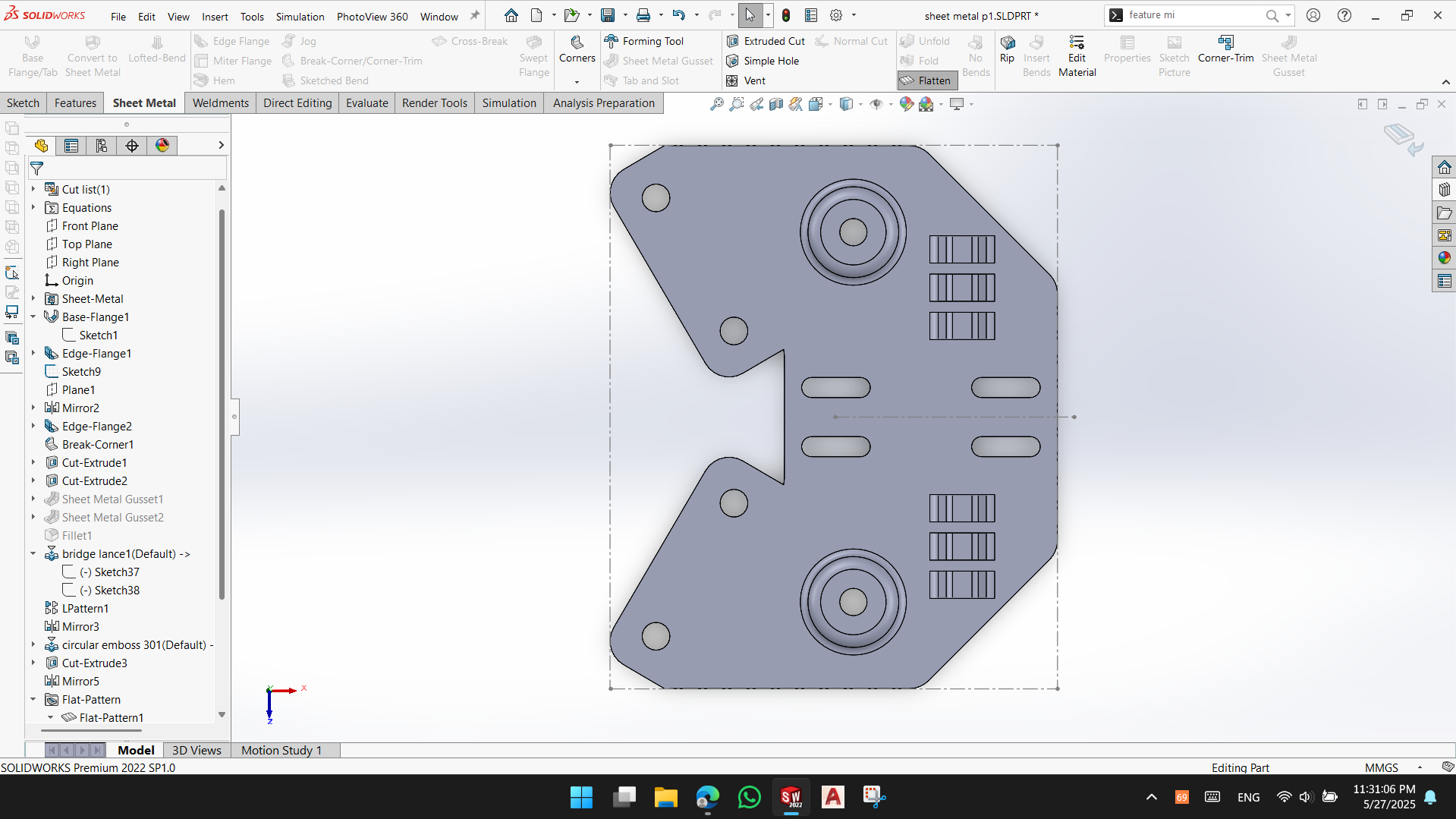This screenshot has height=819, width=1456.
Task: Select the Rip tool
Action: point(1007,50)
